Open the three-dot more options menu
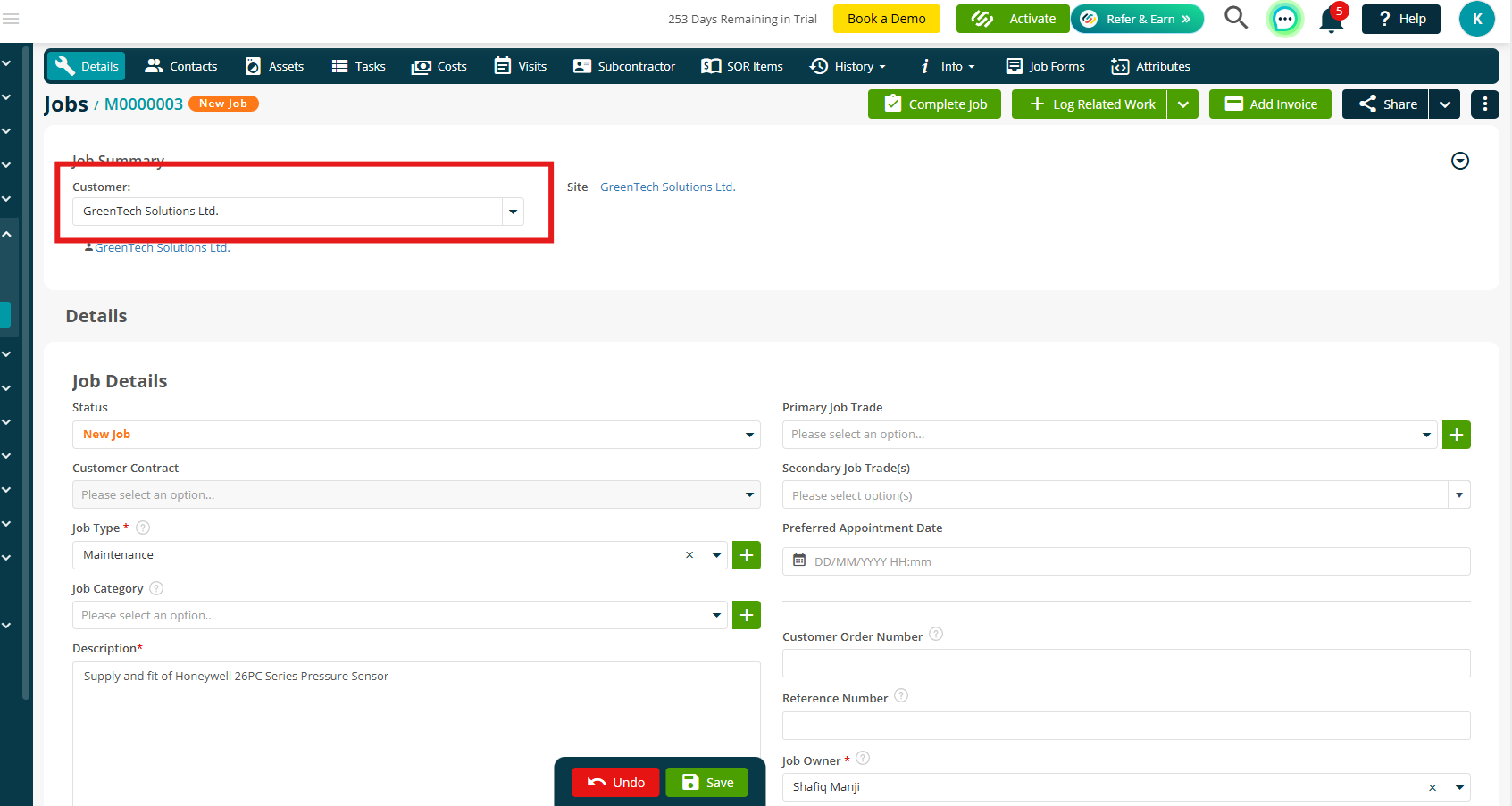 pos(1485,104)
